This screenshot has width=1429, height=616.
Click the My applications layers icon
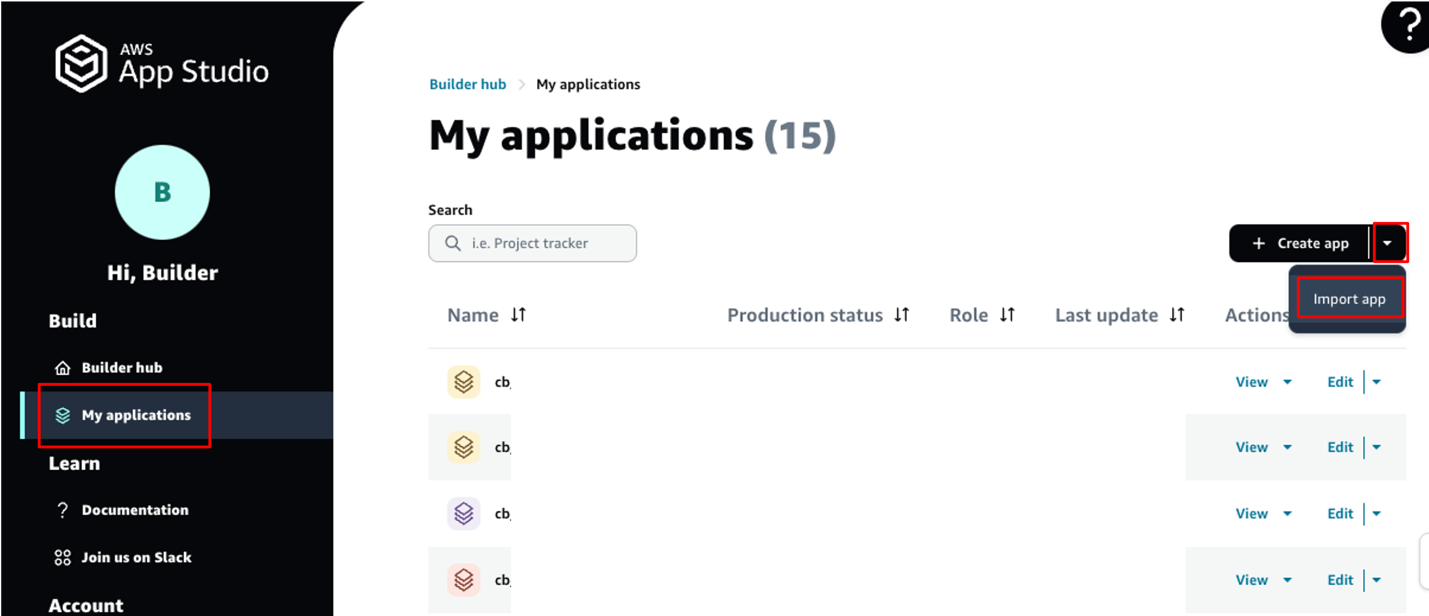(x=62, y=415)
